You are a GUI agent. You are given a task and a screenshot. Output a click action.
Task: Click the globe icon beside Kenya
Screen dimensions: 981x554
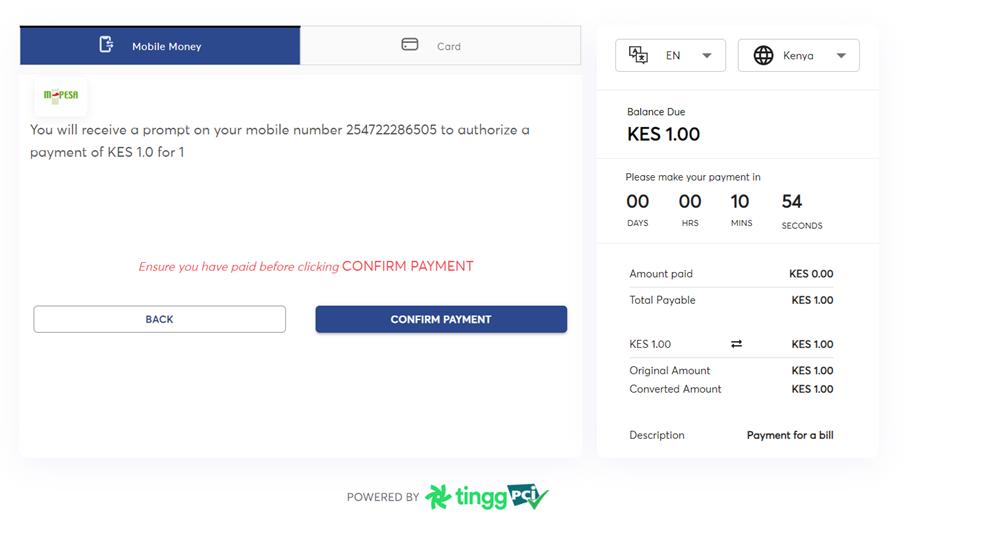click(x=763, y=56)
